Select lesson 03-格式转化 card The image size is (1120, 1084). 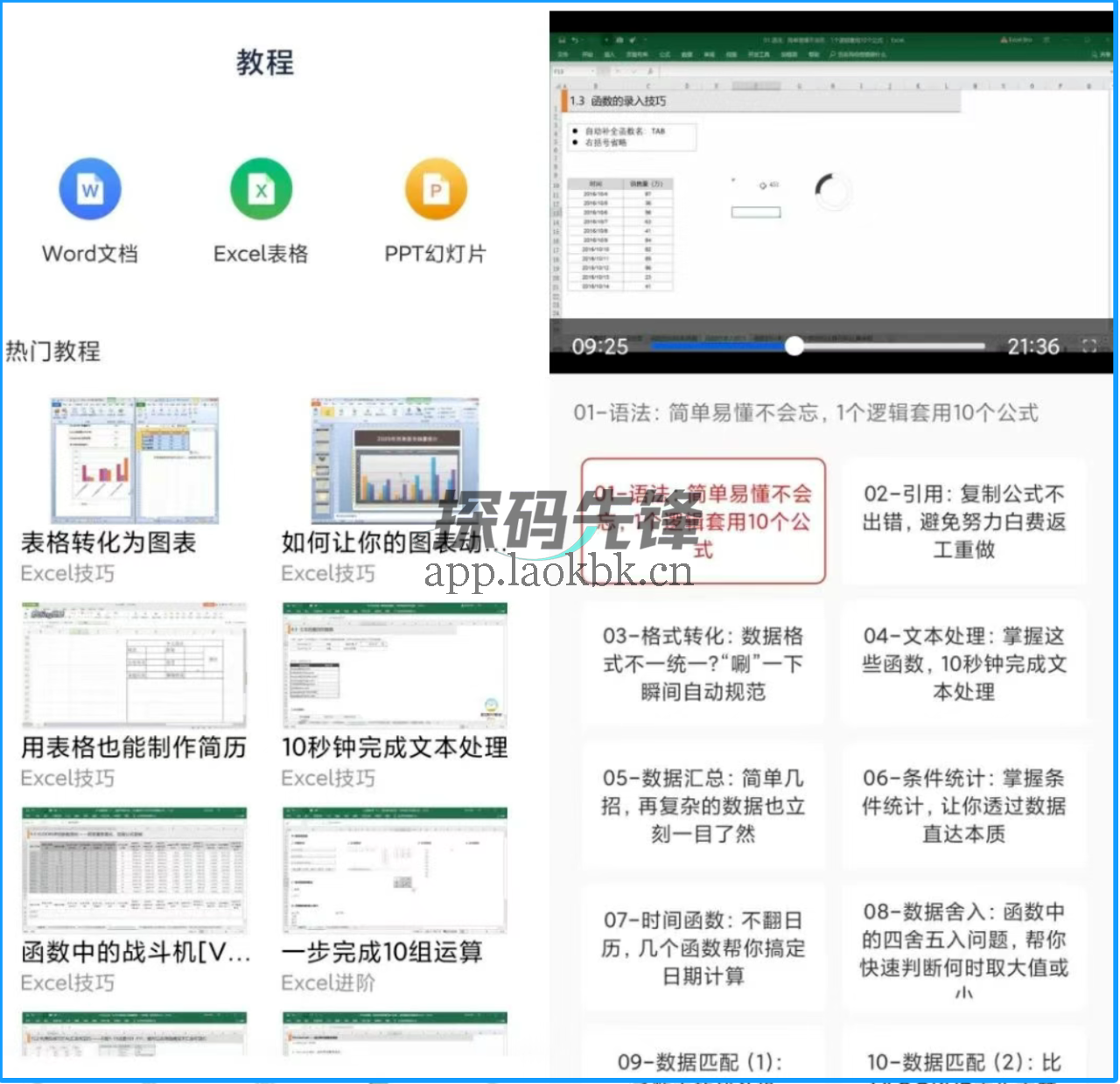click(703, 663)
